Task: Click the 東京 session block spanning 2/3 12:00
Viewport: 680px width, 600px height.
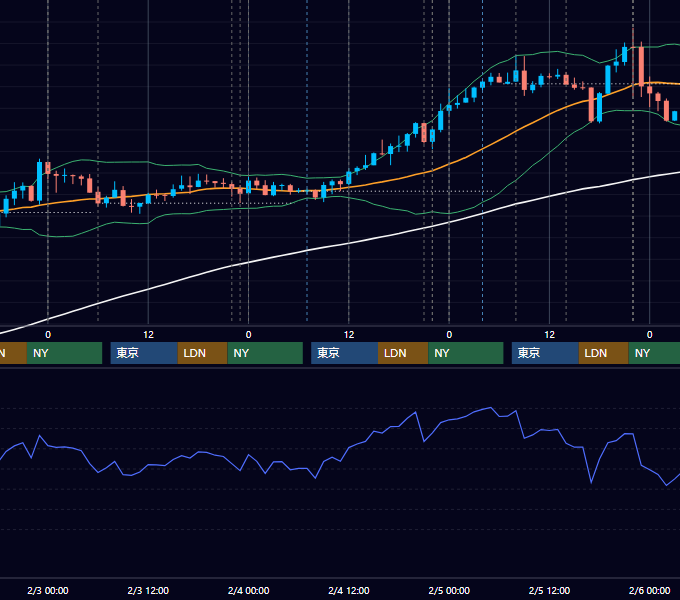Action: (144, 353)
